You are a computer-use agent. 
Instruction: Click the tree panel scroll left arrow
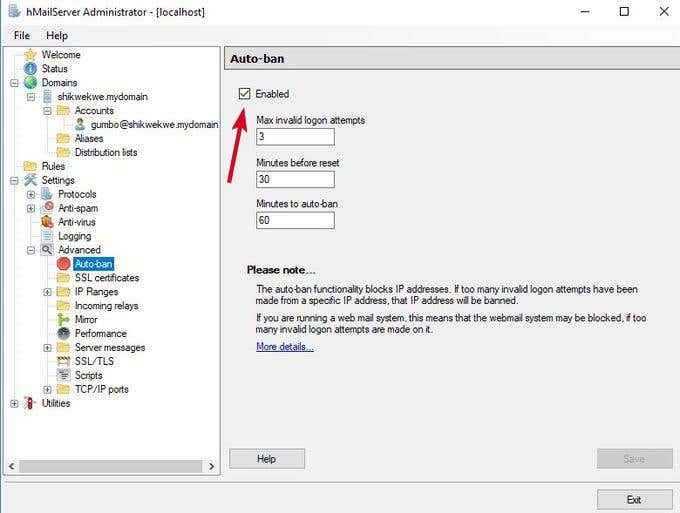pos(12,466)
